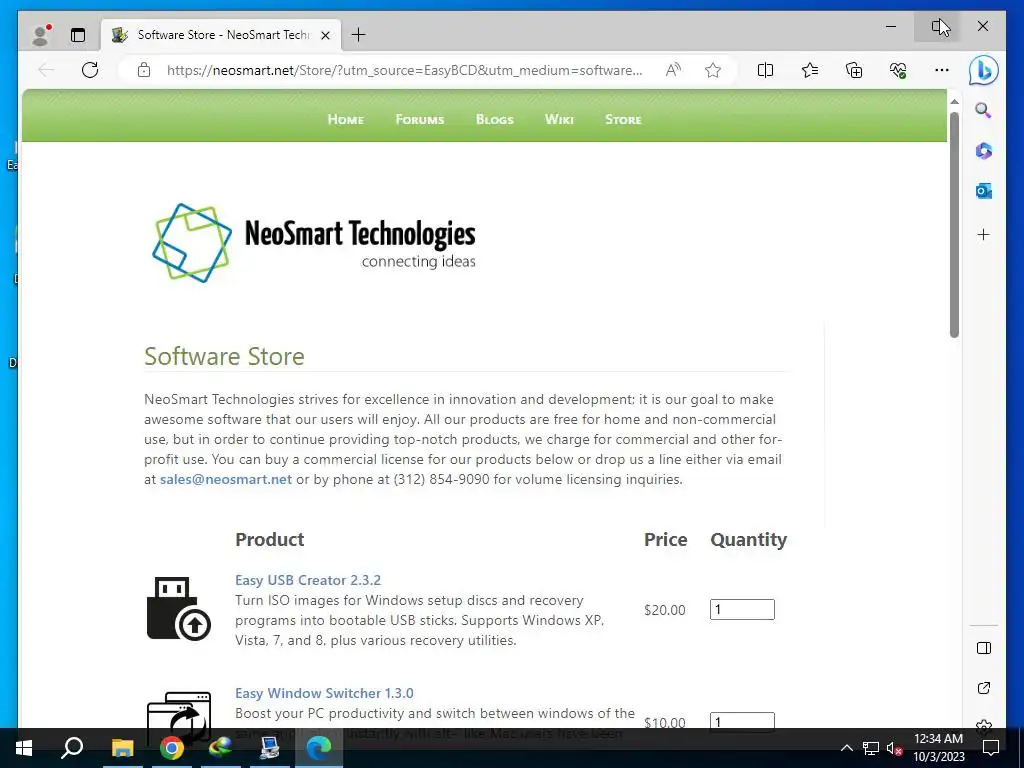Screen dimensions: 1024x768
Task: Open taskbar Search magnifier
Action: pyautogui.click(x=72, y=748)
